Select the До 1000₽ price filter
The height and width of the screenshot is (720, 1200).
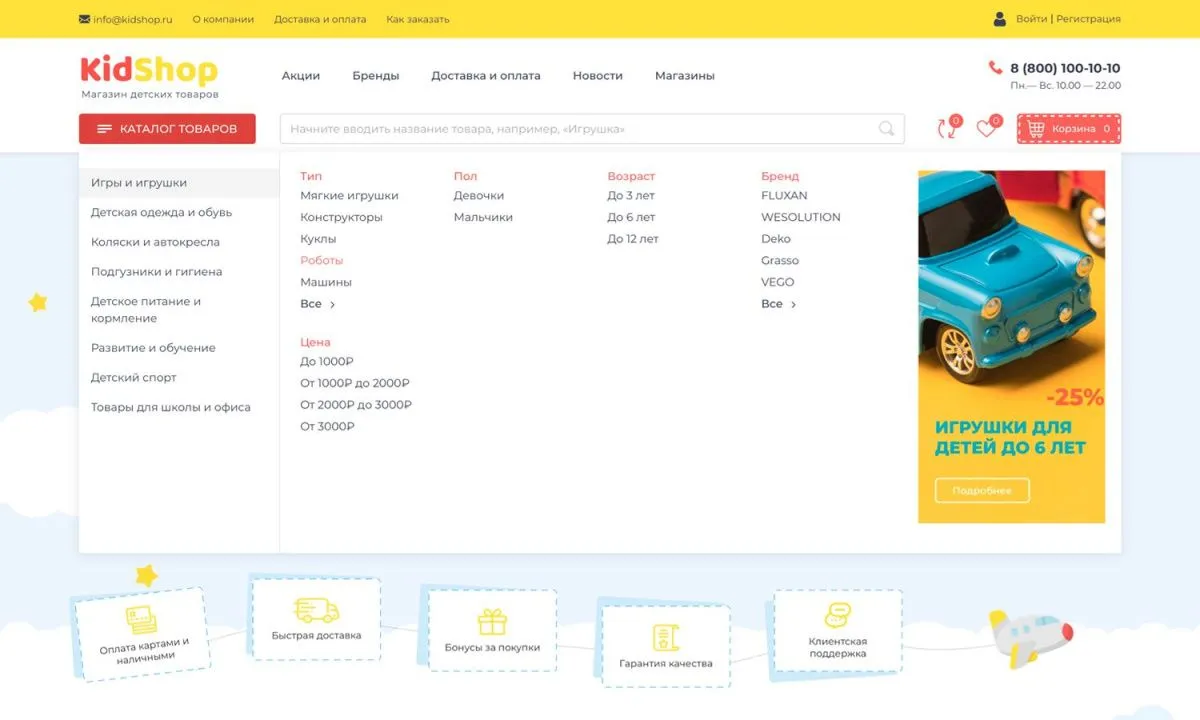pos(327,362)
